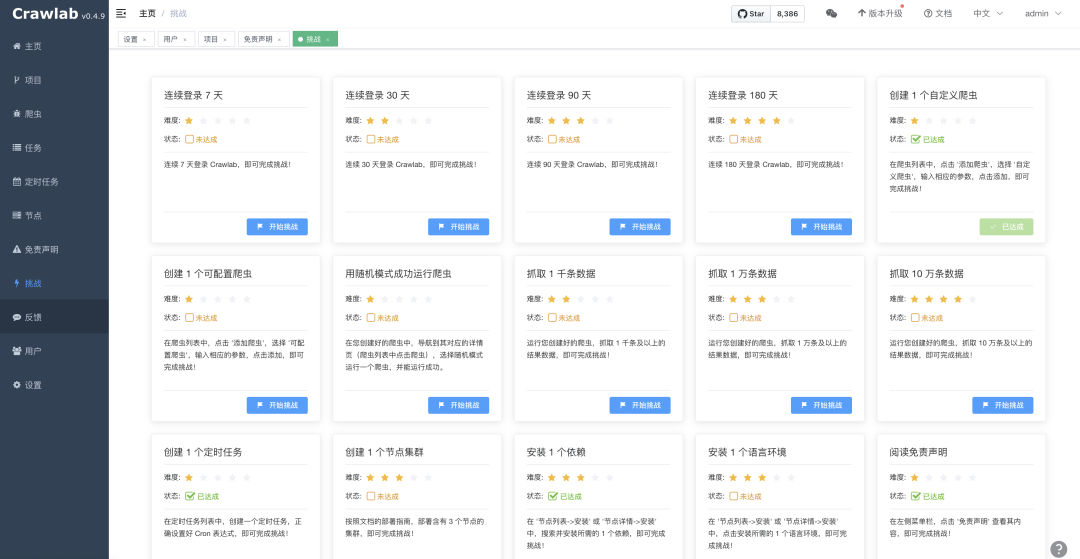Click the warning triangle icon beside 免责声明
The height and width of the screenshot is (559, 1080).
coord(17,249)
